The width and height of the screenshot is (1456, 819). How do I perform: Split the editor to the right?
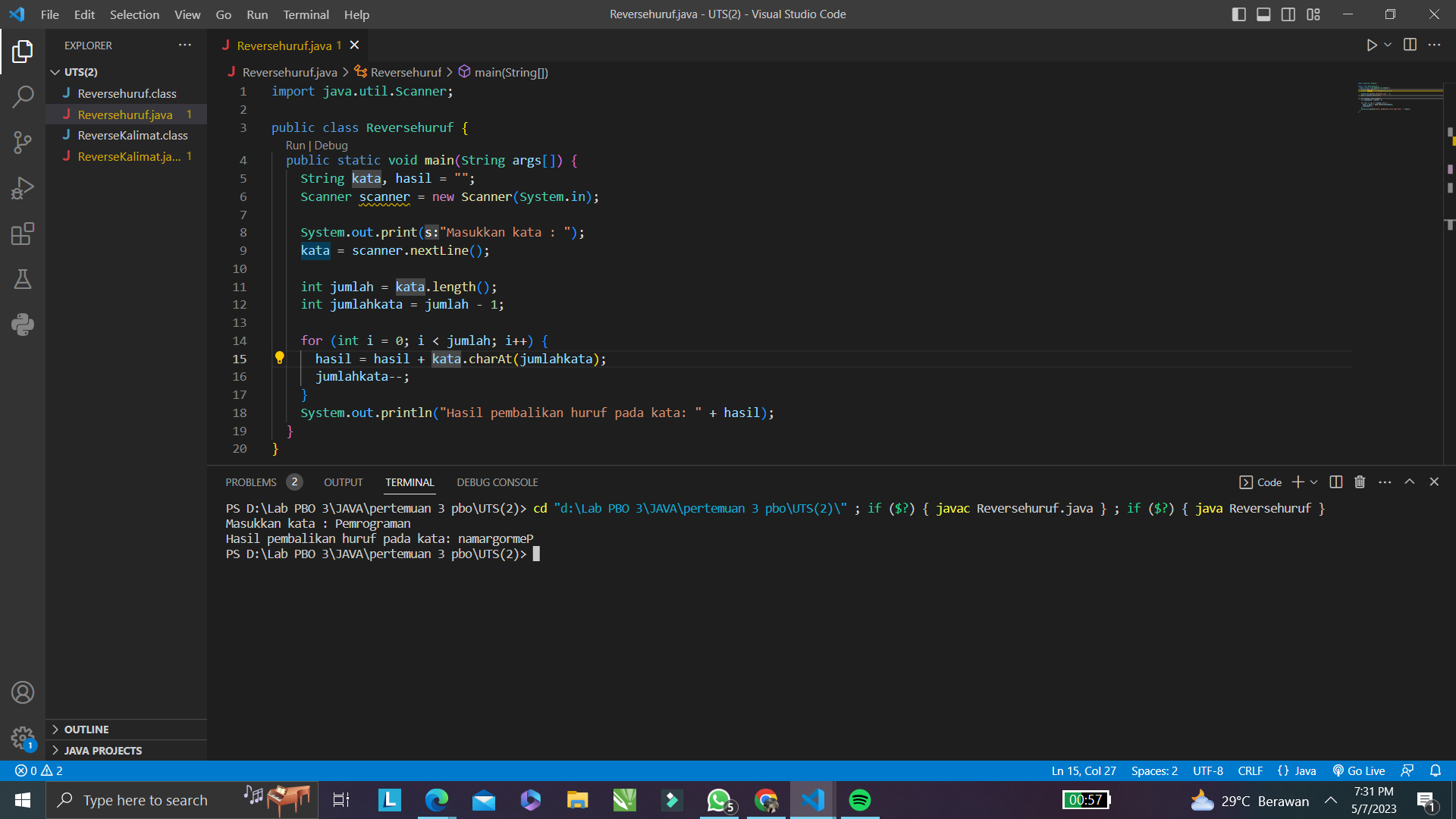[1410, 45]
